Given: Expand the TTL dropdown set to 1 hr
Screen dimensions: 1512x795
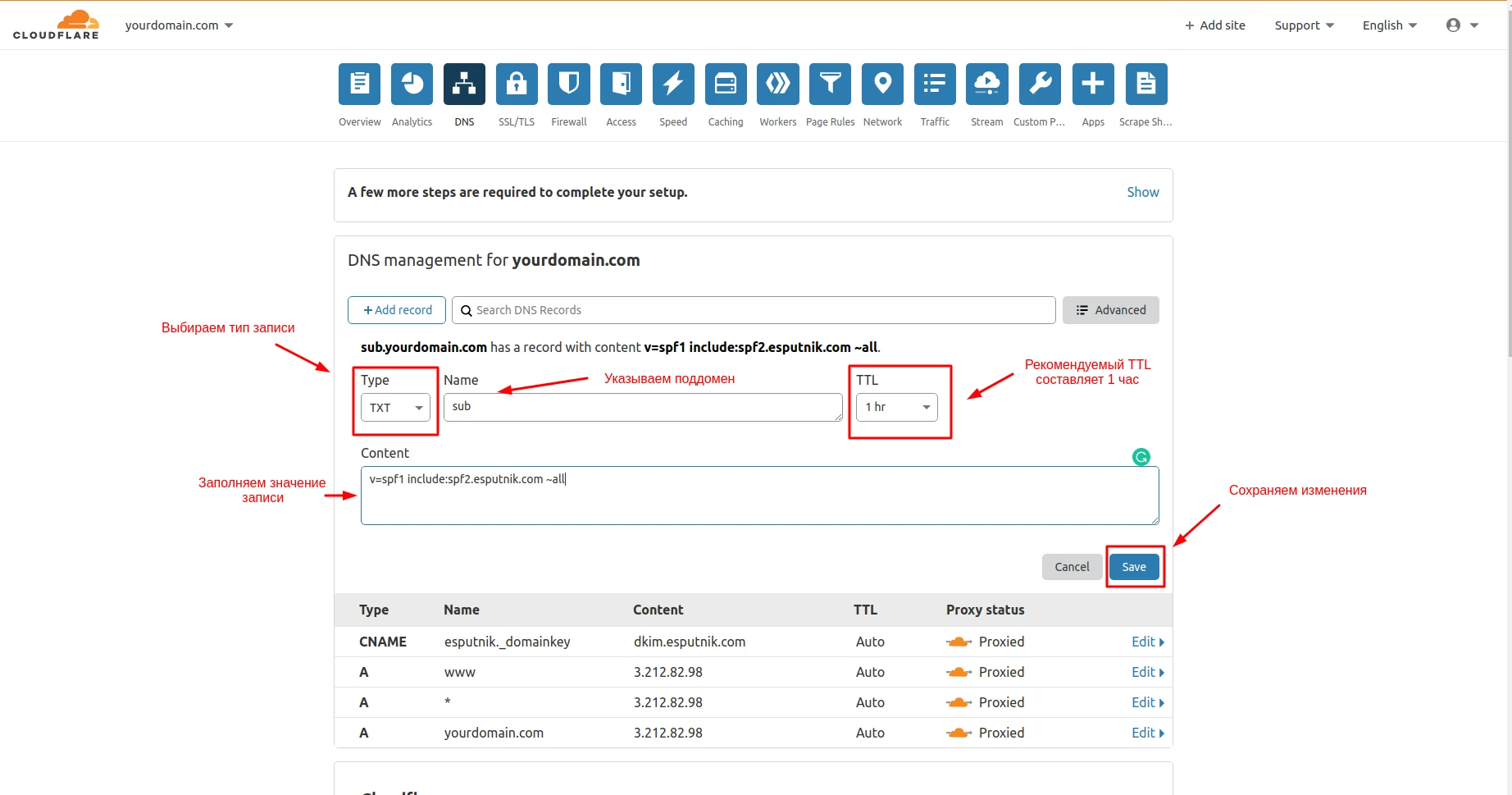Looking at the screenshot, I should [x=896, y=407].
